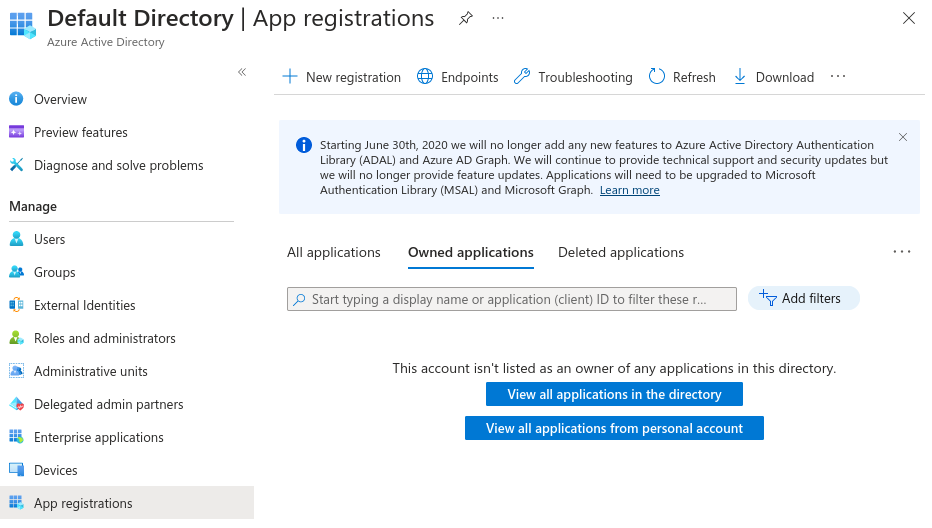Click the Download arrow icon
This screenshot has height=528, width=932.
739,77
